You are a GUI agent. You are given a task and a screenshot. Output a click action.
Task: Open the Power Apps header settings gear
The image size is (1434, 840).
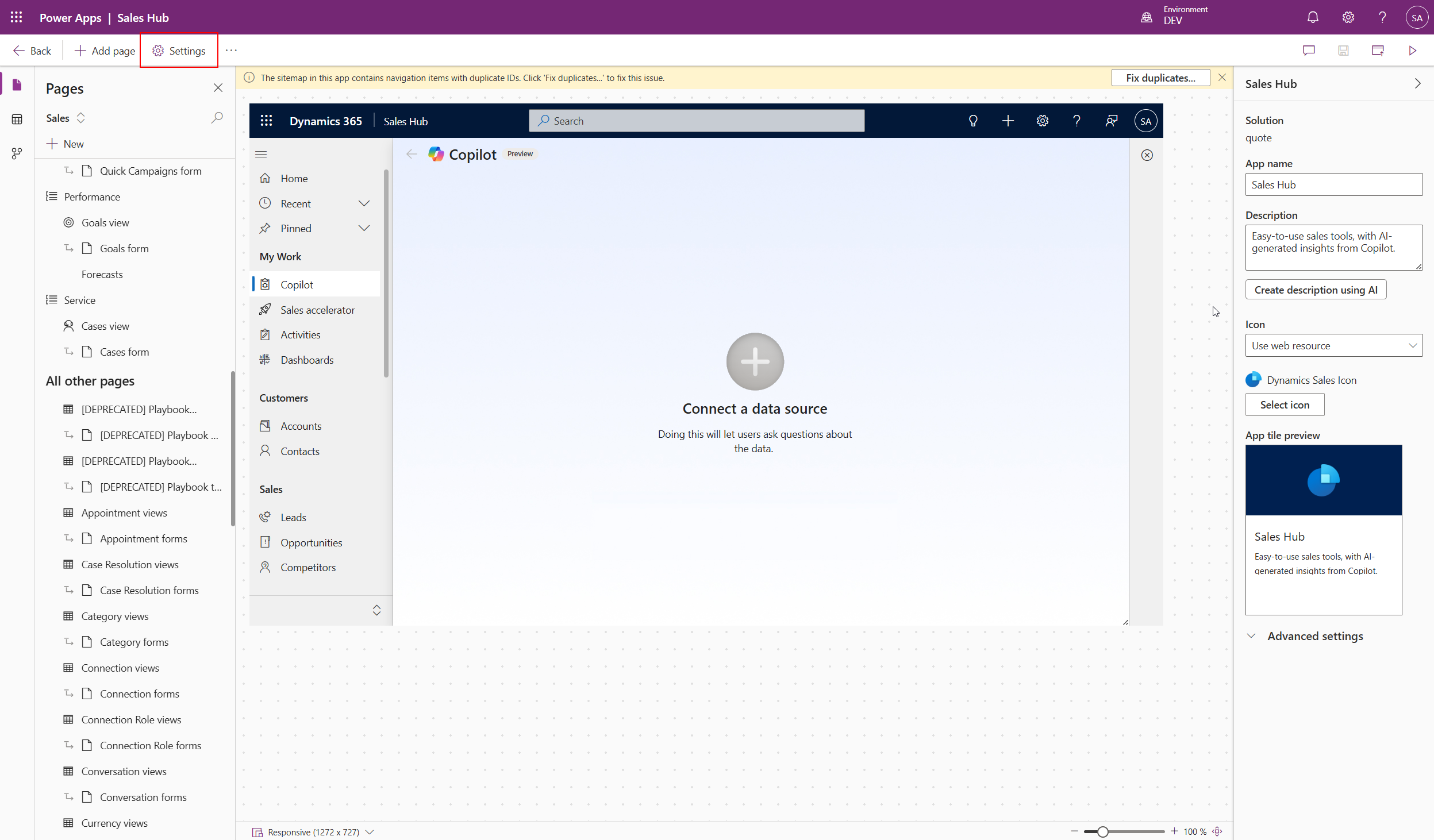click(x=1348, y=17)
